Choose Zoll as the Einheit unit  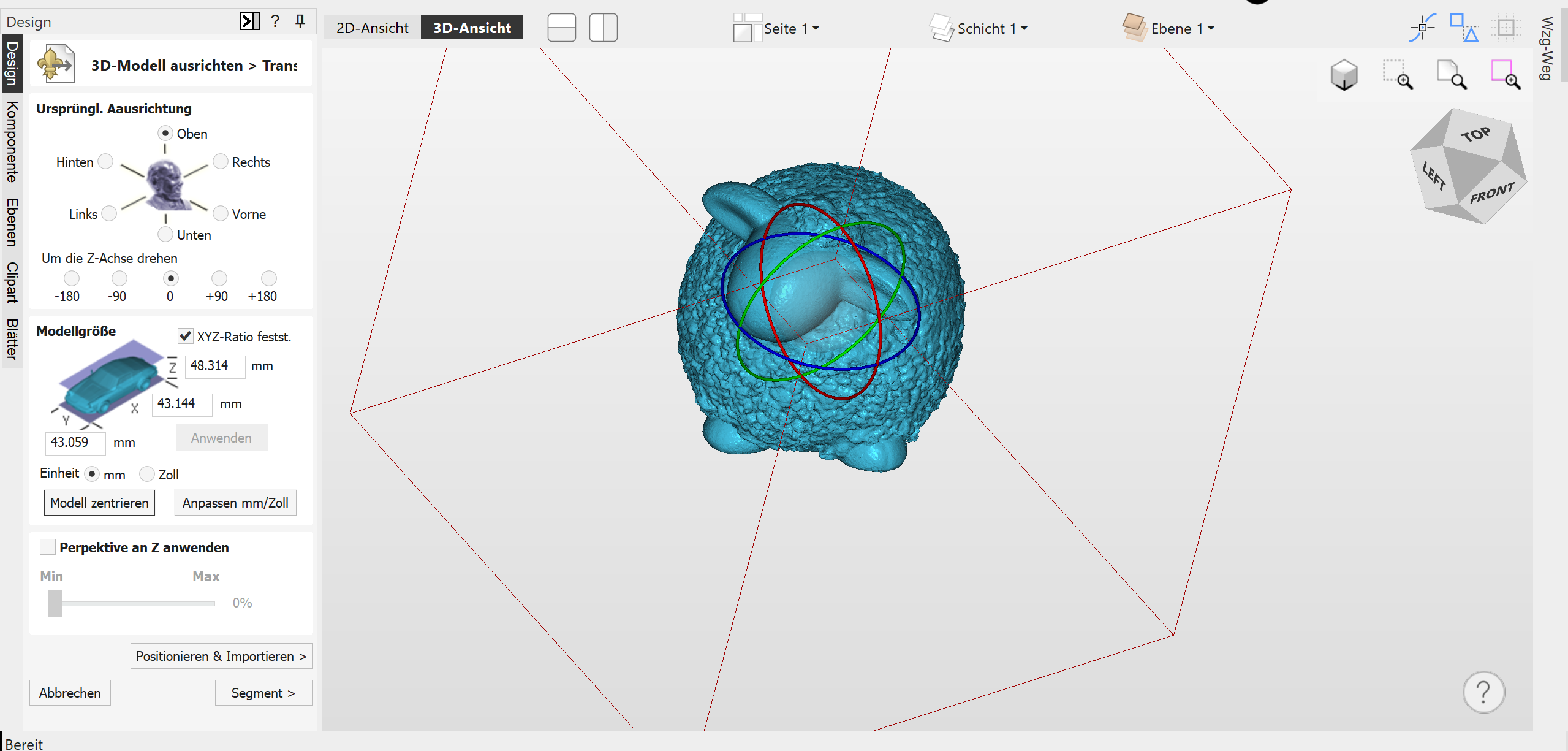click(x=147, y=474)
